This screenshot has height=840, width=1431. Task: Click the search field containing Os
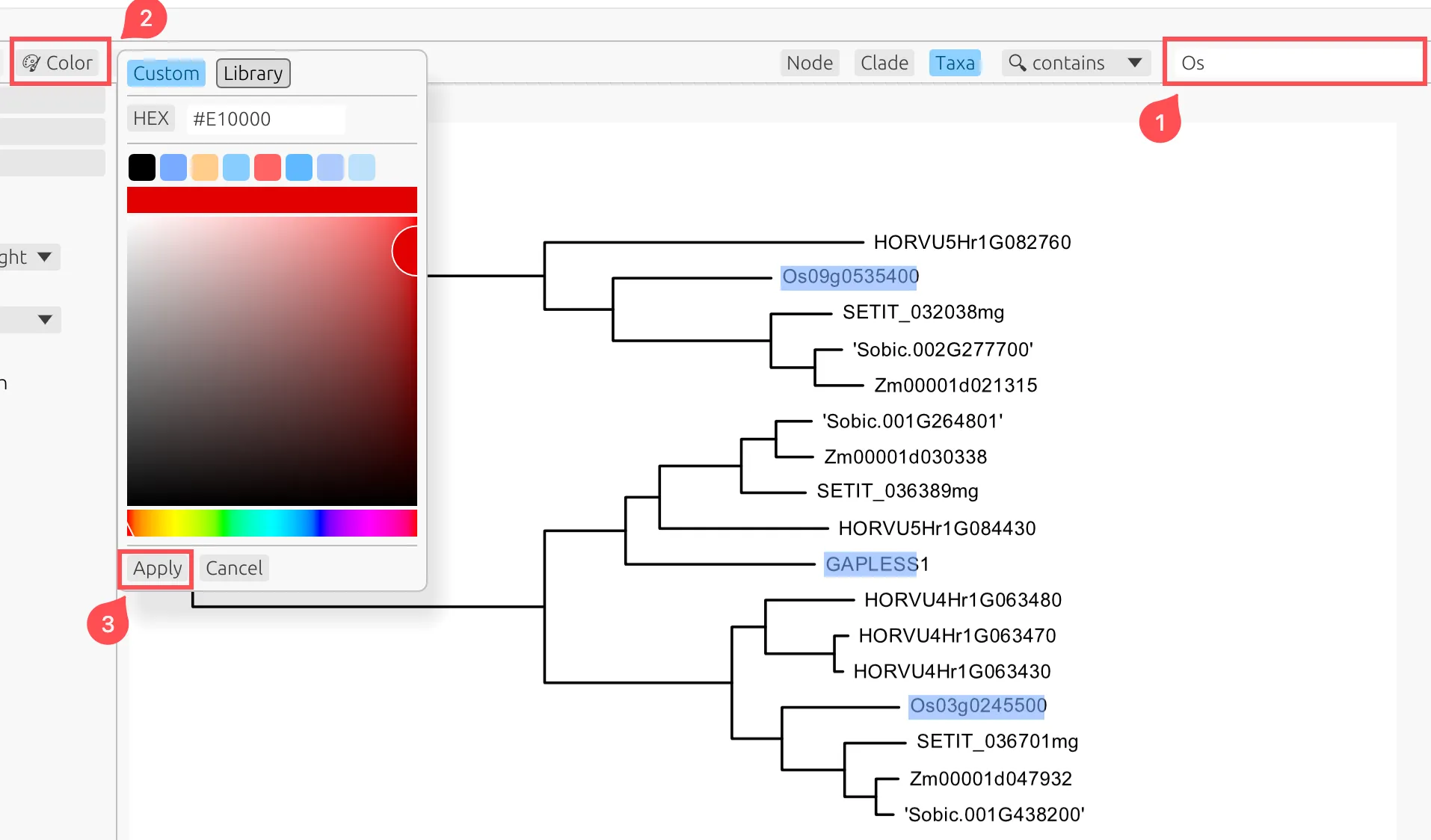(x=1293, y=63)
